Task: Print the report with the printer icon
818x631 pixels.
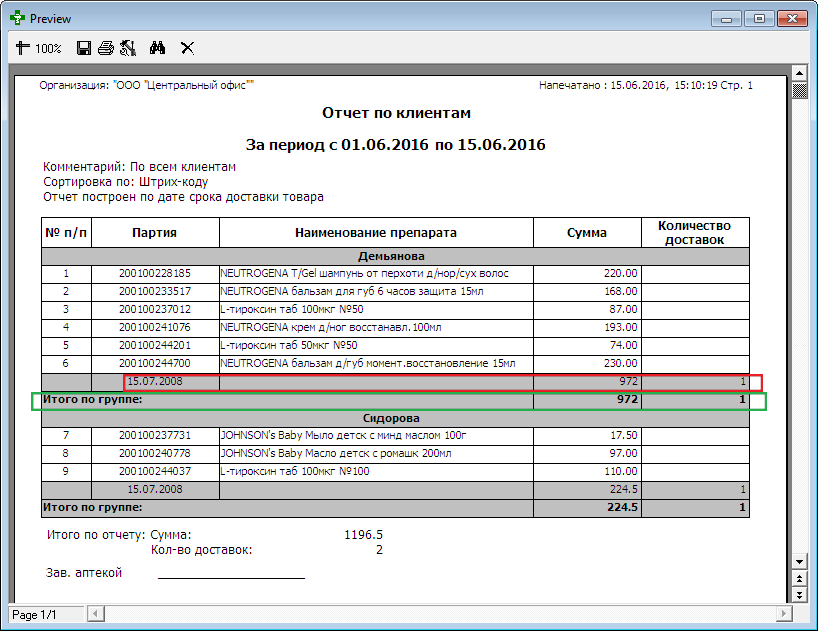Action: (x=106, y=48)
